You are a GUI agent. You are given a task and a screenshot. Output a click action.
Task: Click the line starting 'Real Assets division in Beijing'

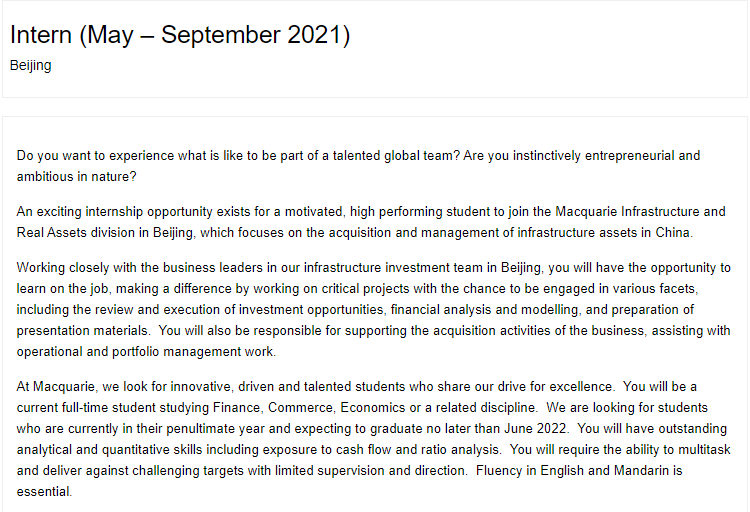(354, 233)
